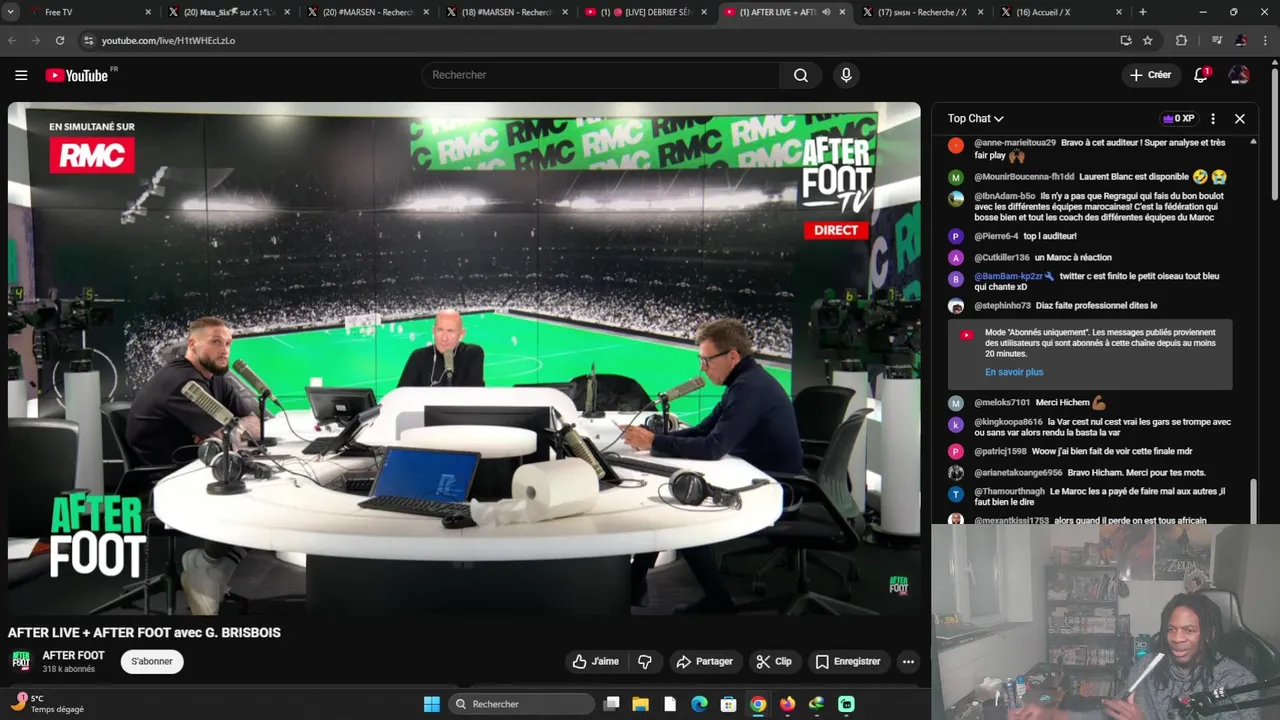Open Chrome tab search chevron
The width and height of the screenshot is (1280, 720).
10,12
